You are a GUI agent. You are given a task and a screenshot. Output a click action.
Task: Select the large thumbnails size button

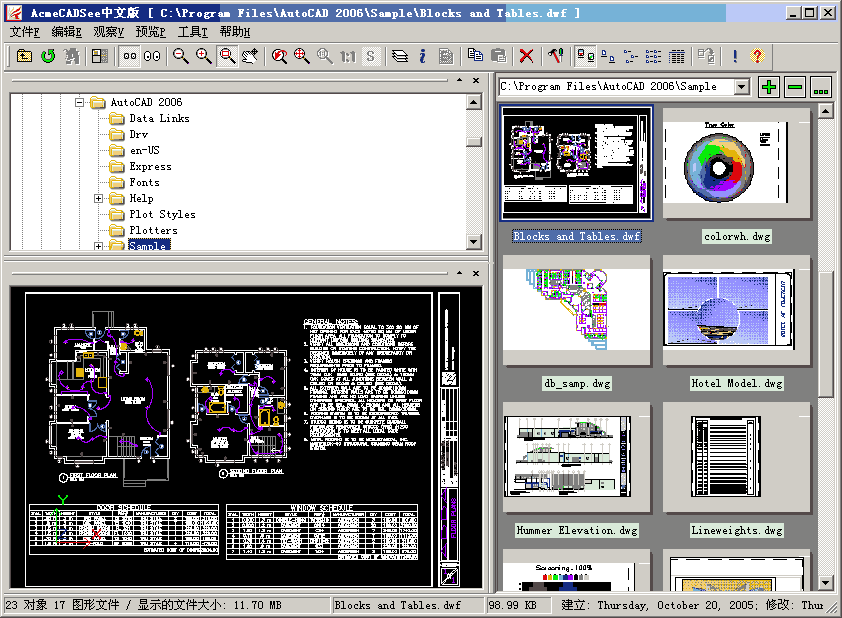152,56
